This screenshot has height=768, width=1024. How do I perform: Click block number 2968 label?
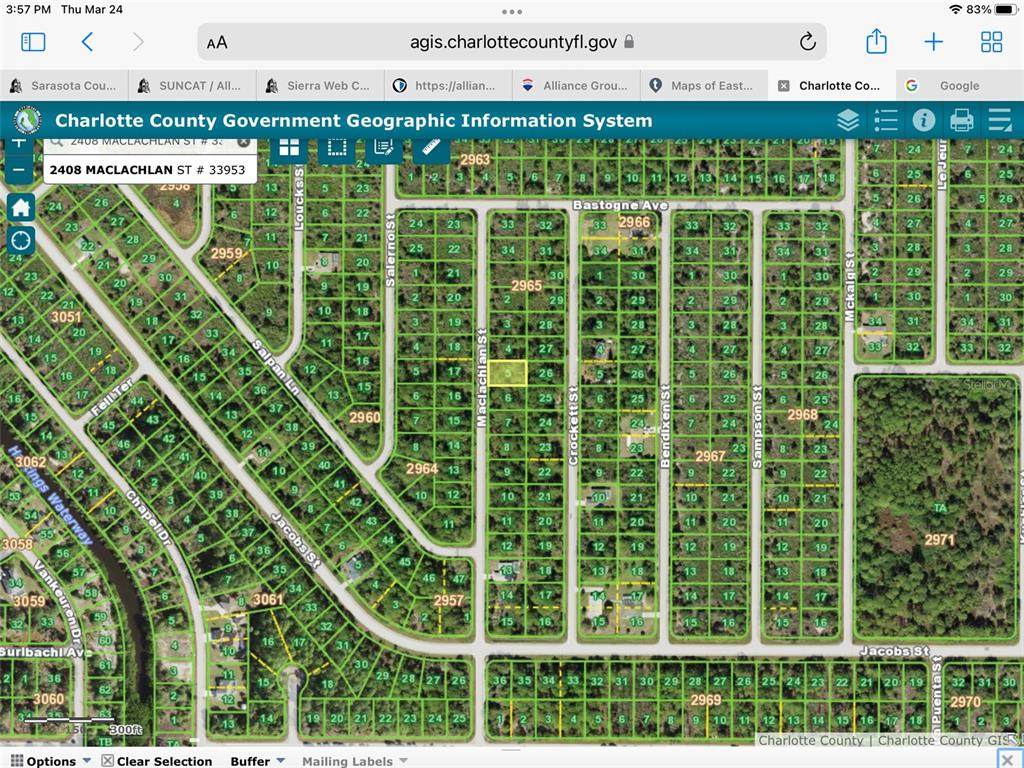[x=802, y=415]
